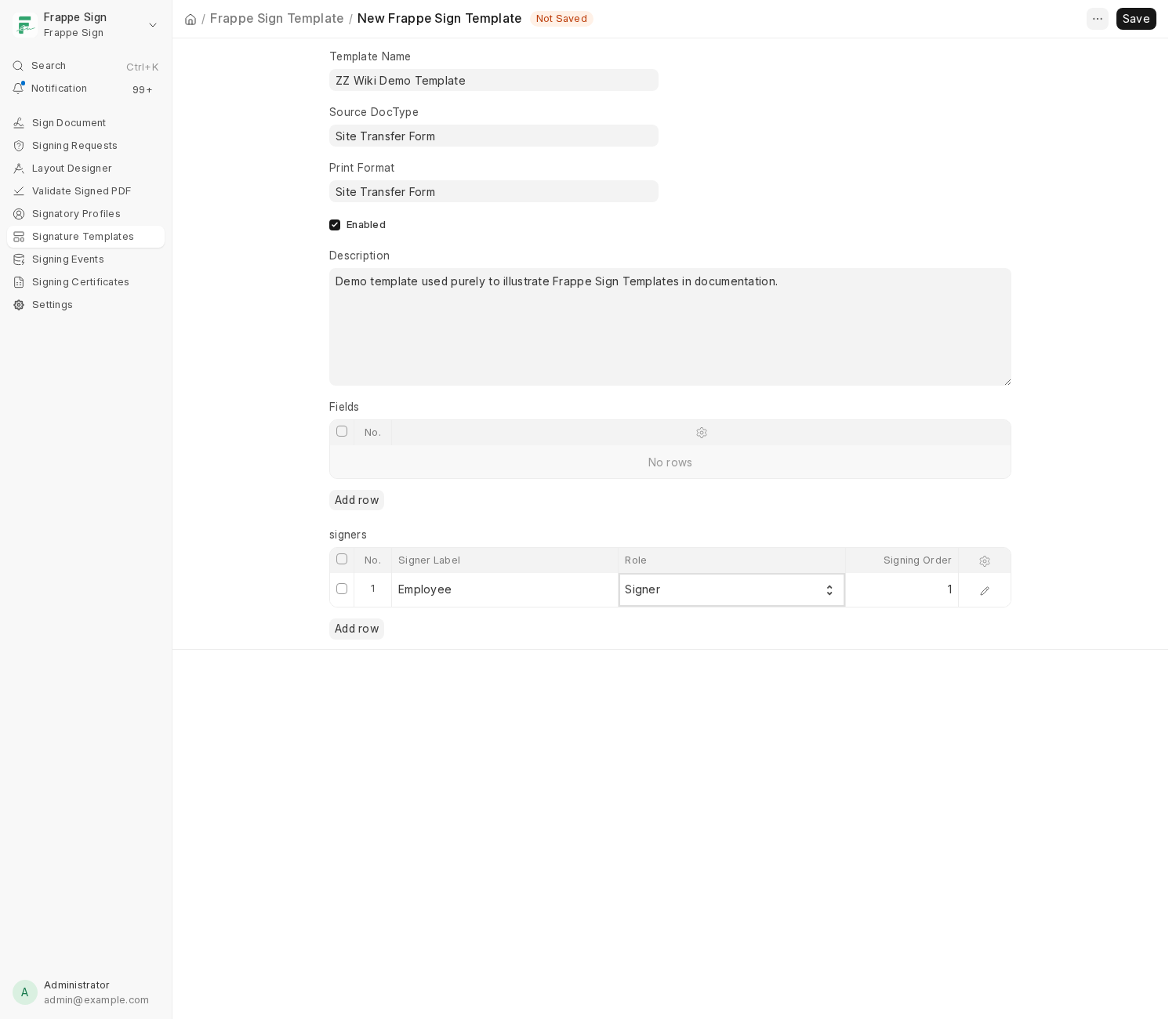The width and height of the screenshot is (1176, 1019).
Task: Click the Employee Signer Label cell
Action: [x=505, y=589]
